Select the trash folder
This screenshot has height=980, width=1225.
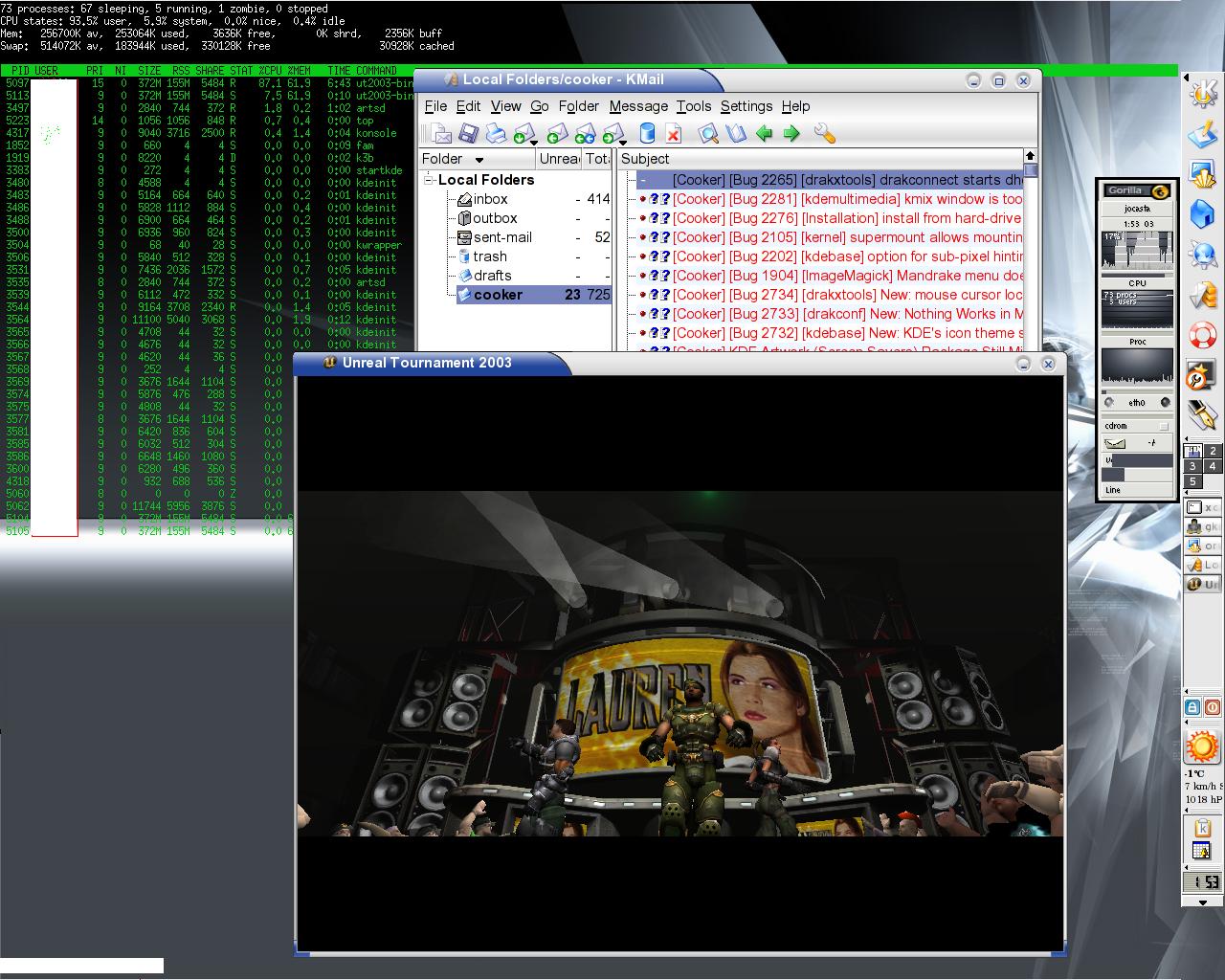click(490, 256)
